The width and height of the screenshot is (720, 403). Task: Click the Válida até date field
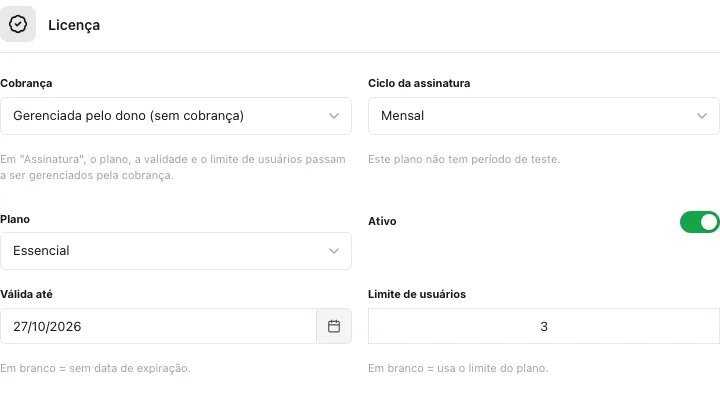click(x=158, y=326)
